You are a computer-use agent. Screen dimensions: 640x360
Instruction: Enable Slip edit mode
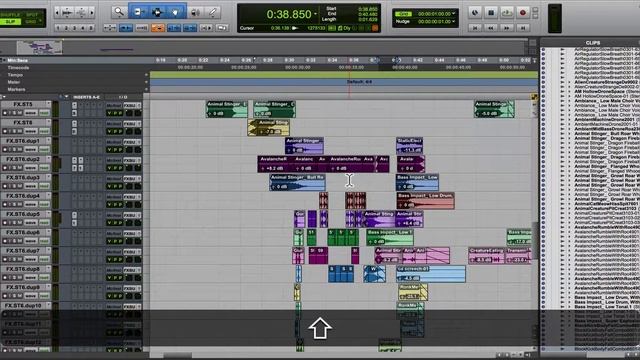(11, 21)
